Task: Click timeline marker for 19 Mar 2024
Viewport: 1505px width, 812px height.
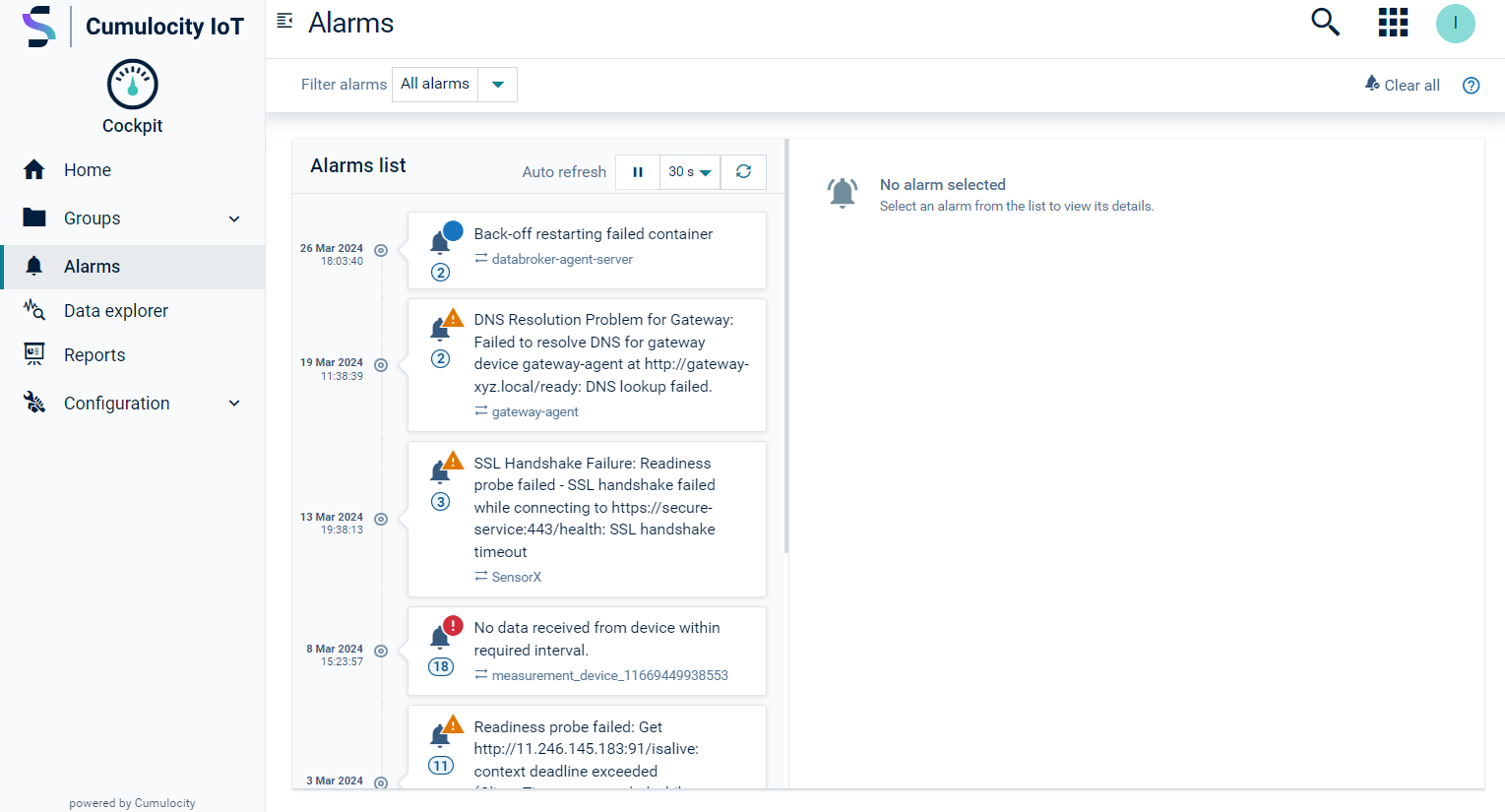Action: point(381,365)
